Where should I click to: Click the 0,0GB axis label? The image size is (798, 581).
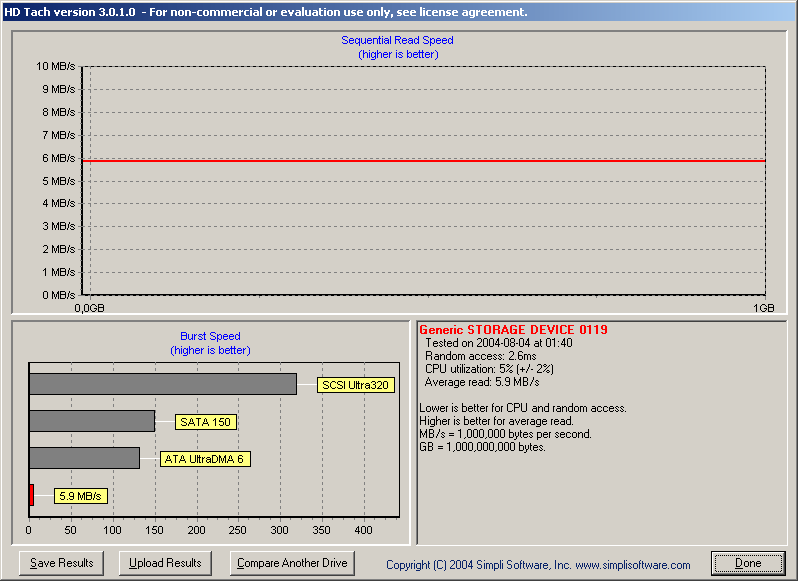pyautogui.click(x=90, y=308)
